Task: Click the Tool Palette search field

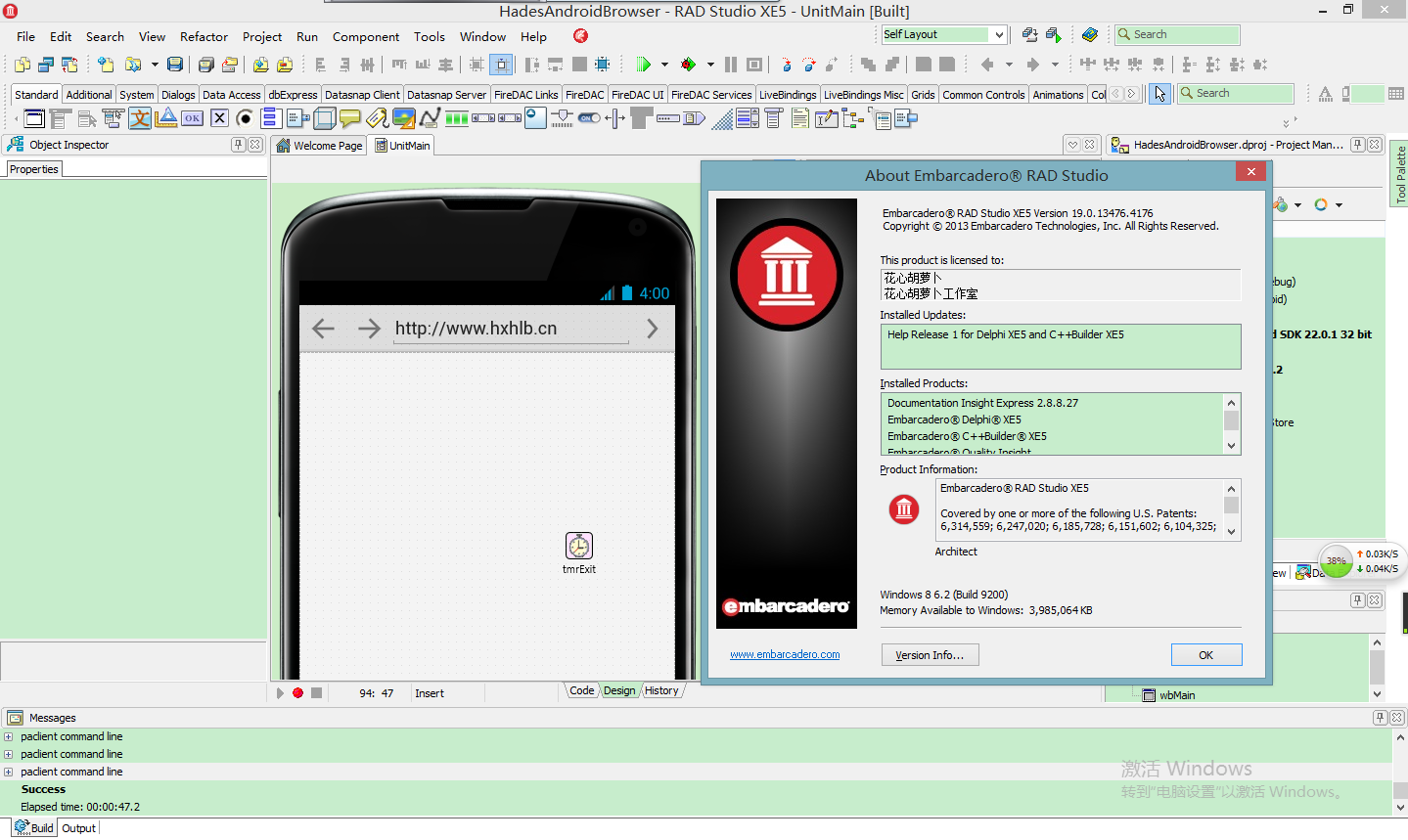Action: (x=1235, y=94)
